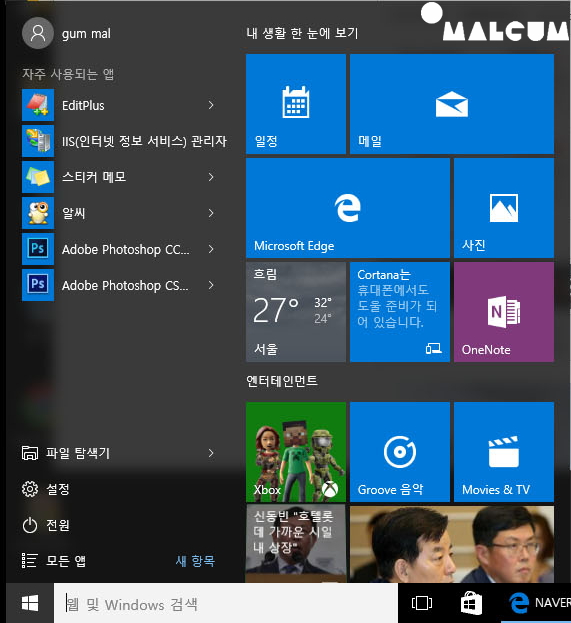Expand the 파일 탐색기 jump list arrow
The height and width of the screenshot is (623, 571).
211,453
